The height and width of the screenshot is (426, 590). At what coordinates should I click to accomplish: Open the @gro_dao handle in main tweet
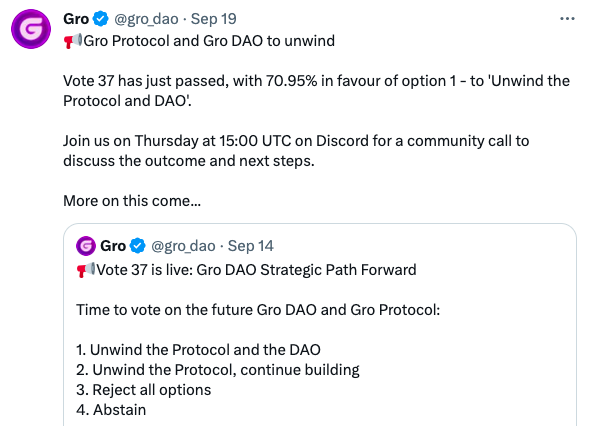(x=146, y=19)
